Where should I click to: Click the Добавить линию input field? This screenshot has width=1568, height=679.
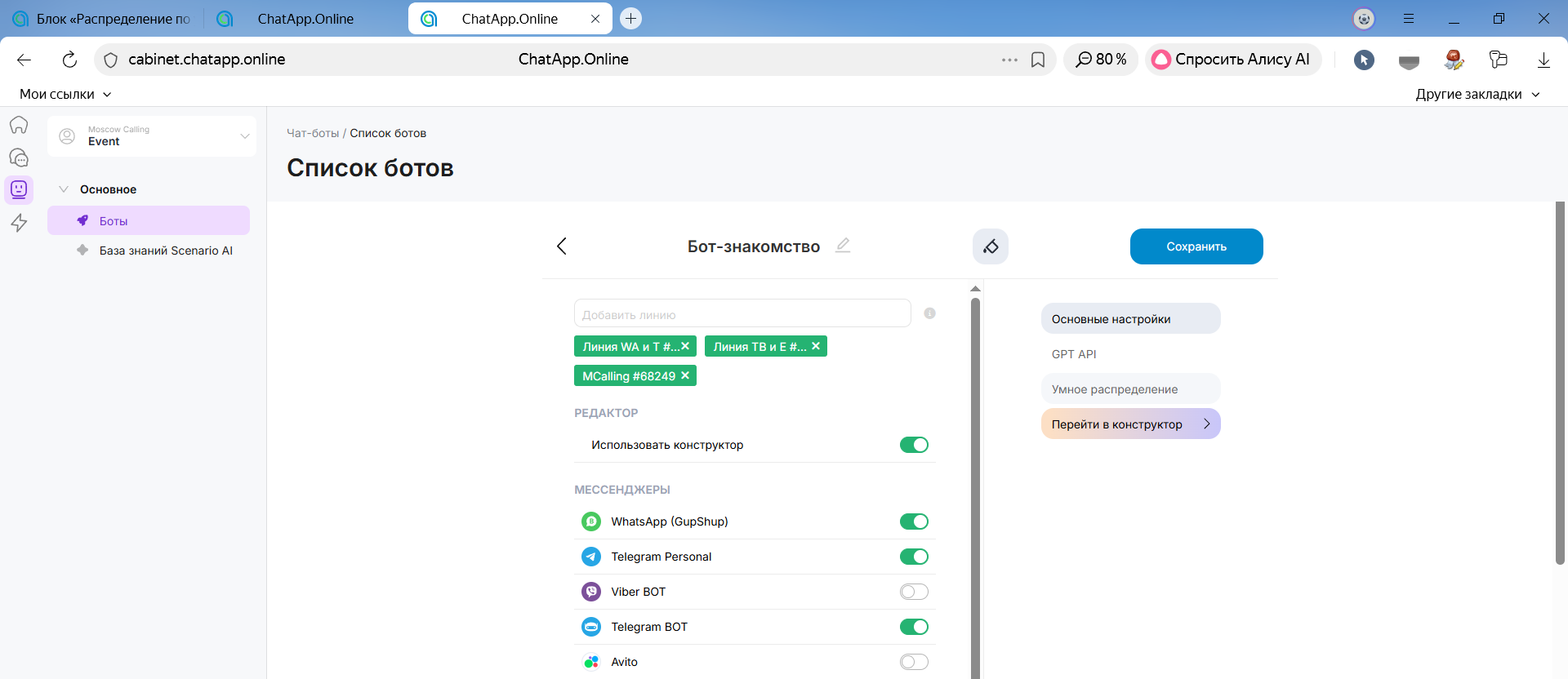point(742,314)
